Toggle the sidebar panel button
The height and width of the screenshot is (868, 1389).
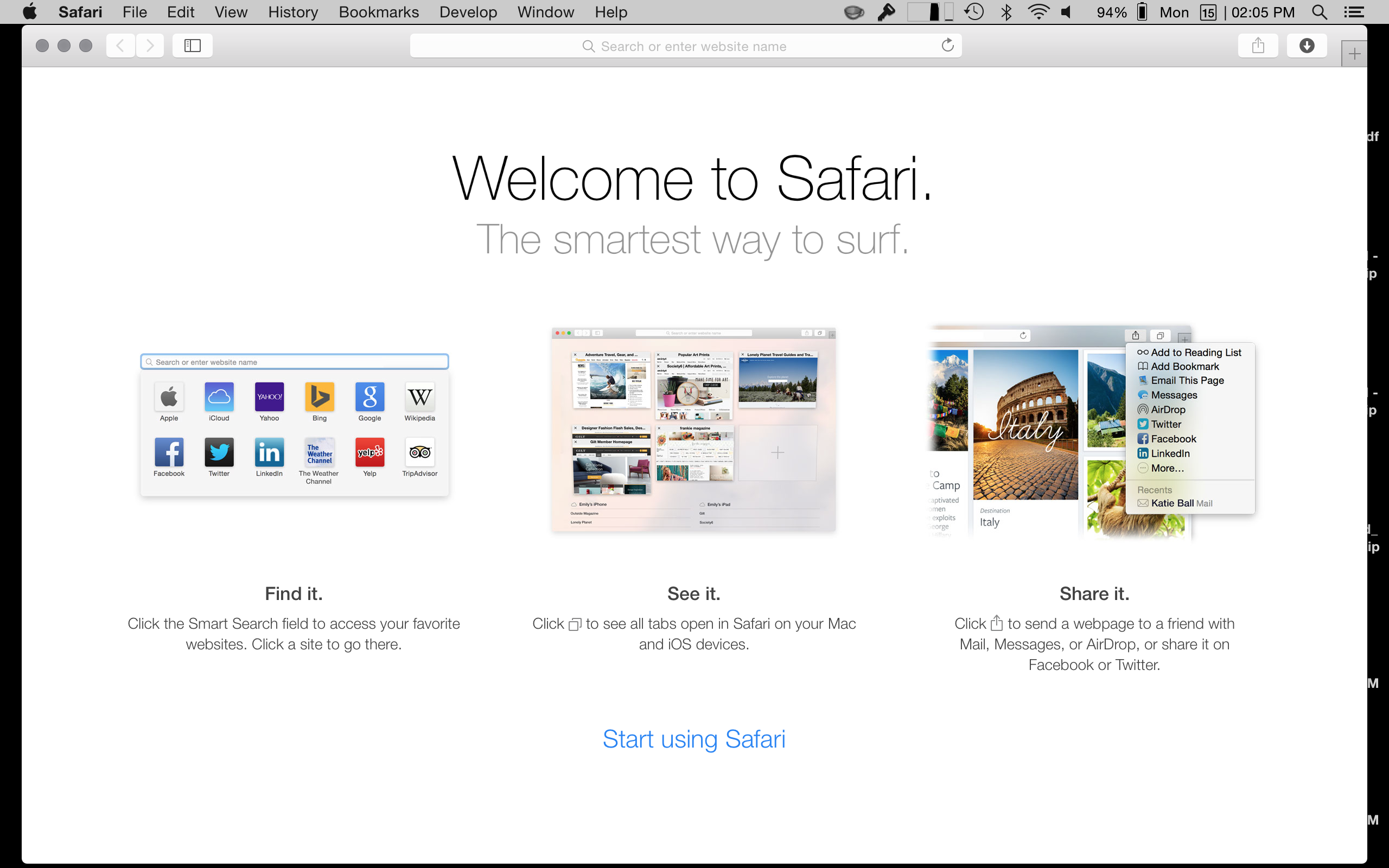pos(192,46)
